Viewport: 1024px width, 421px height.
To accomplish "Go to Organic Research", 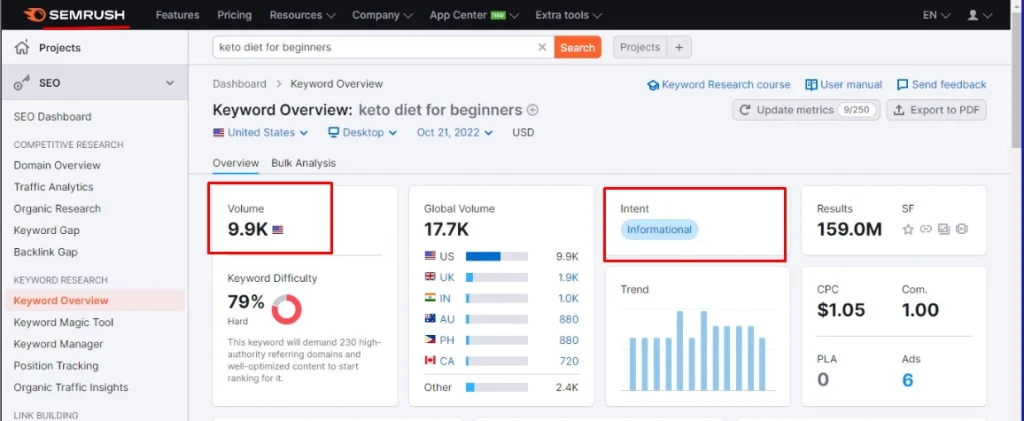I will click(x=57, y=209).
